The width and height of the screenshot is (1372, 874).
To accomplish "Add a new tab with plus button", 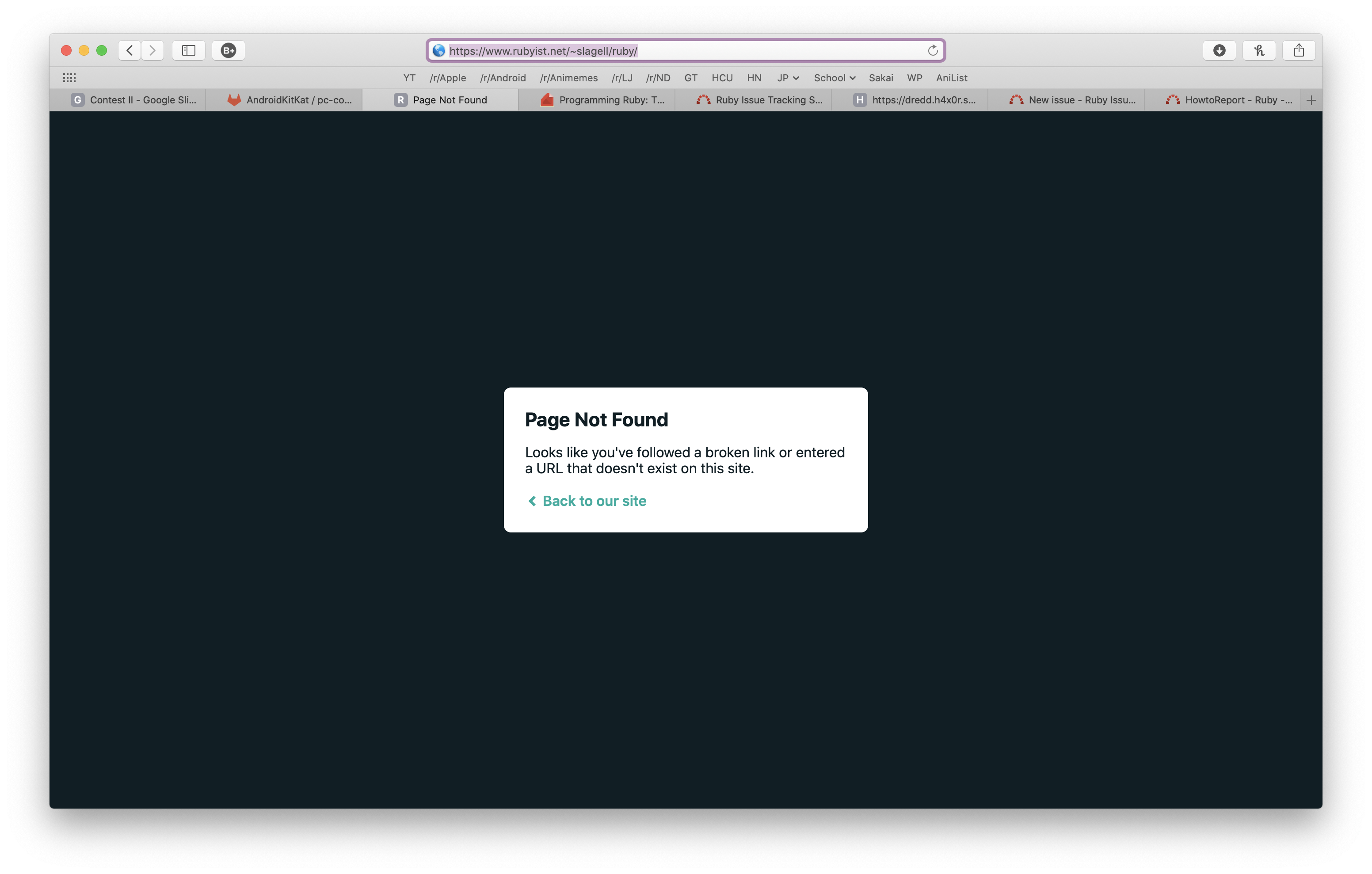I will tap(1311, 100).
